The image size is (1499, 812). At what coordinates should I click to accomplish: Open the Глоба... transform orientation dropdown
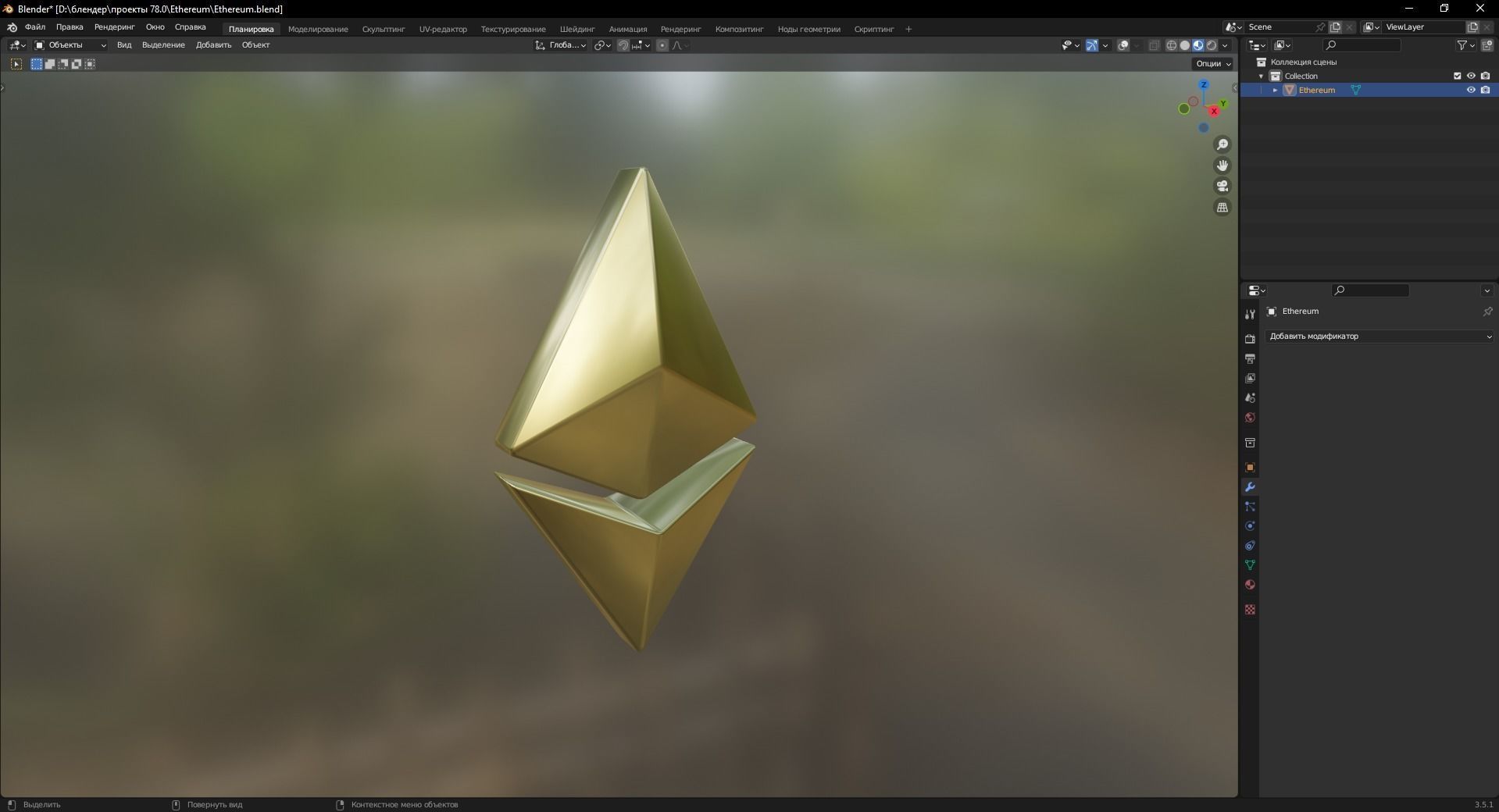pos(561,45)
